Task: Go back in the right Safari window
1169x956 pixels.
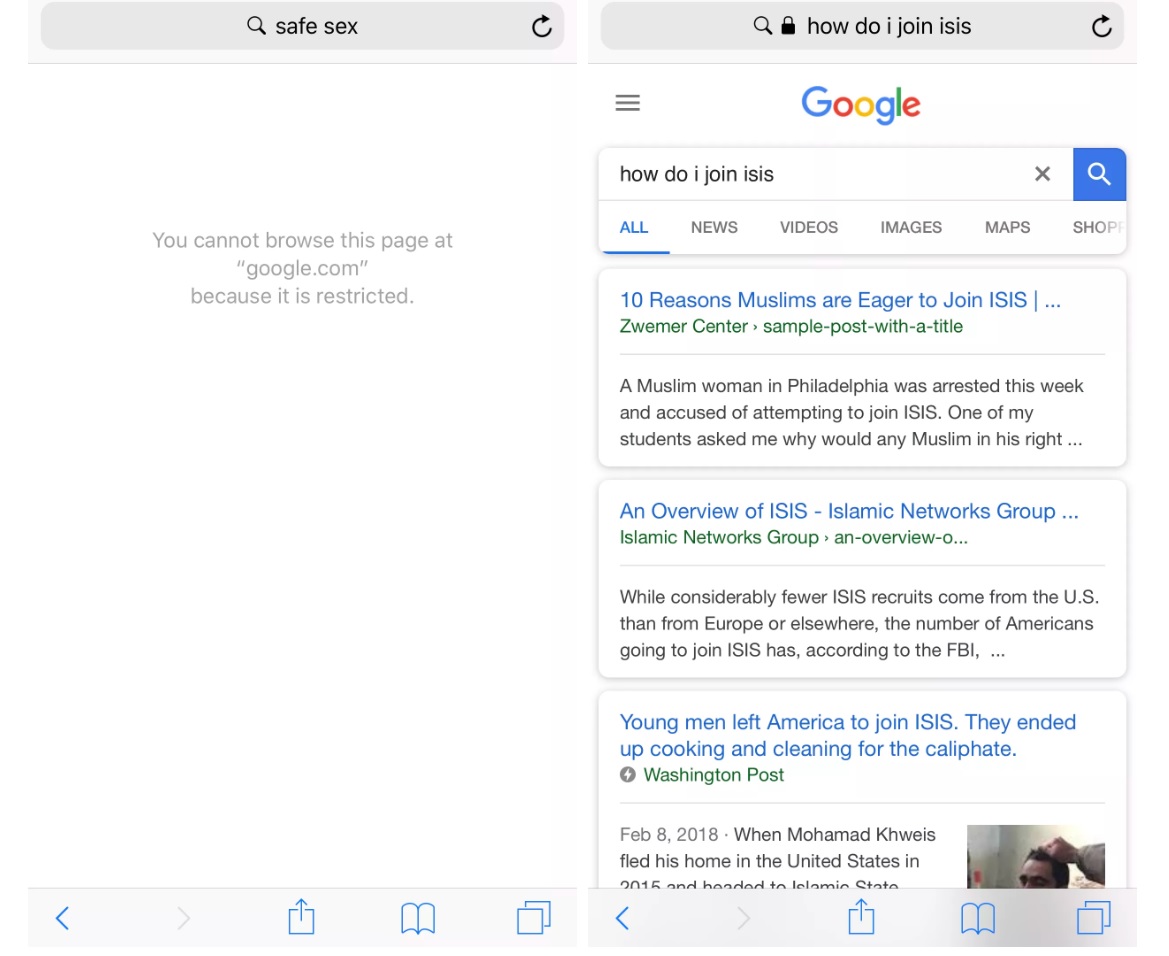Action: click(x=623, y=918)
